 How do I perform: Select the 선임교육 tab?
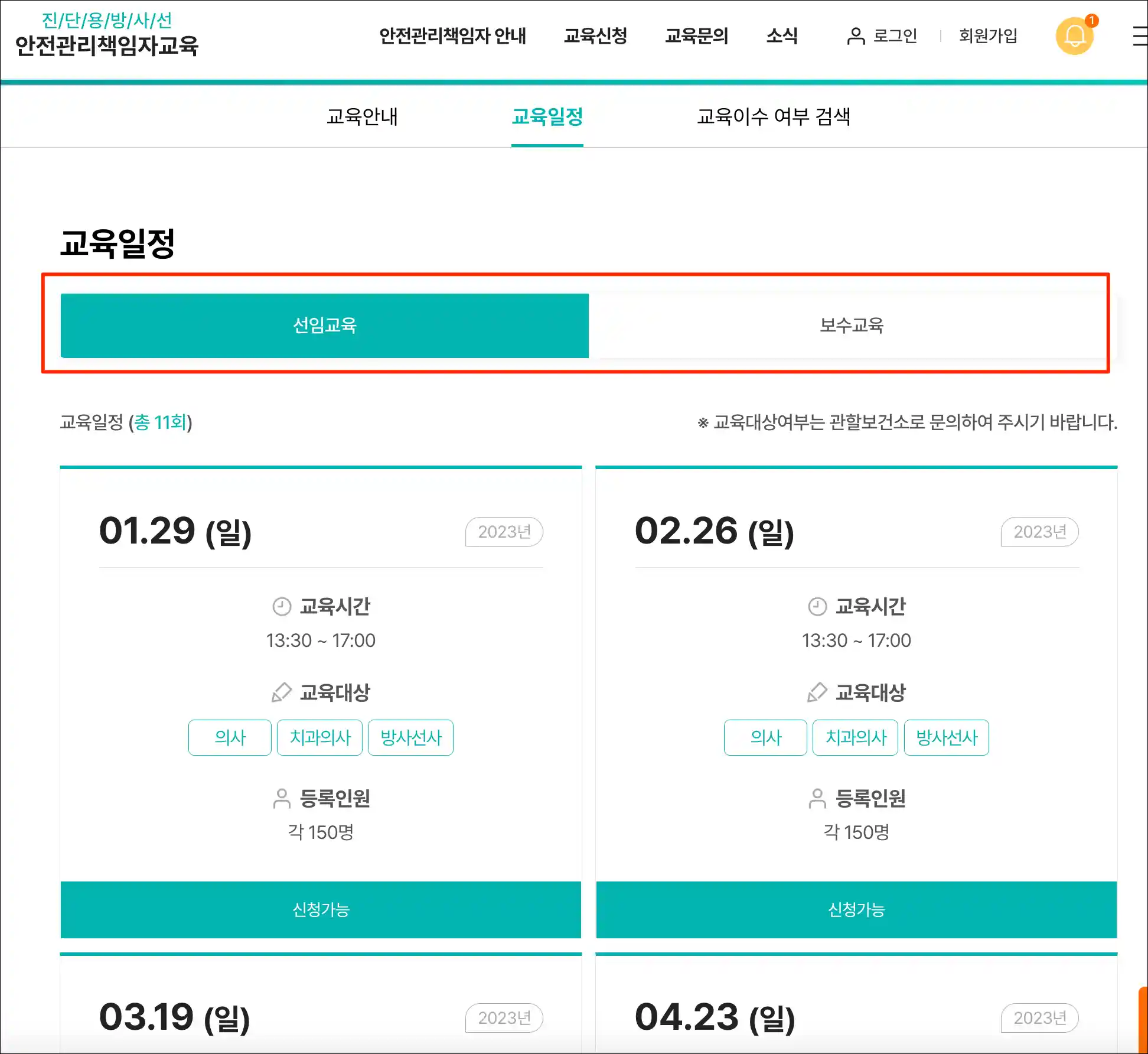(x=325, y=326)
